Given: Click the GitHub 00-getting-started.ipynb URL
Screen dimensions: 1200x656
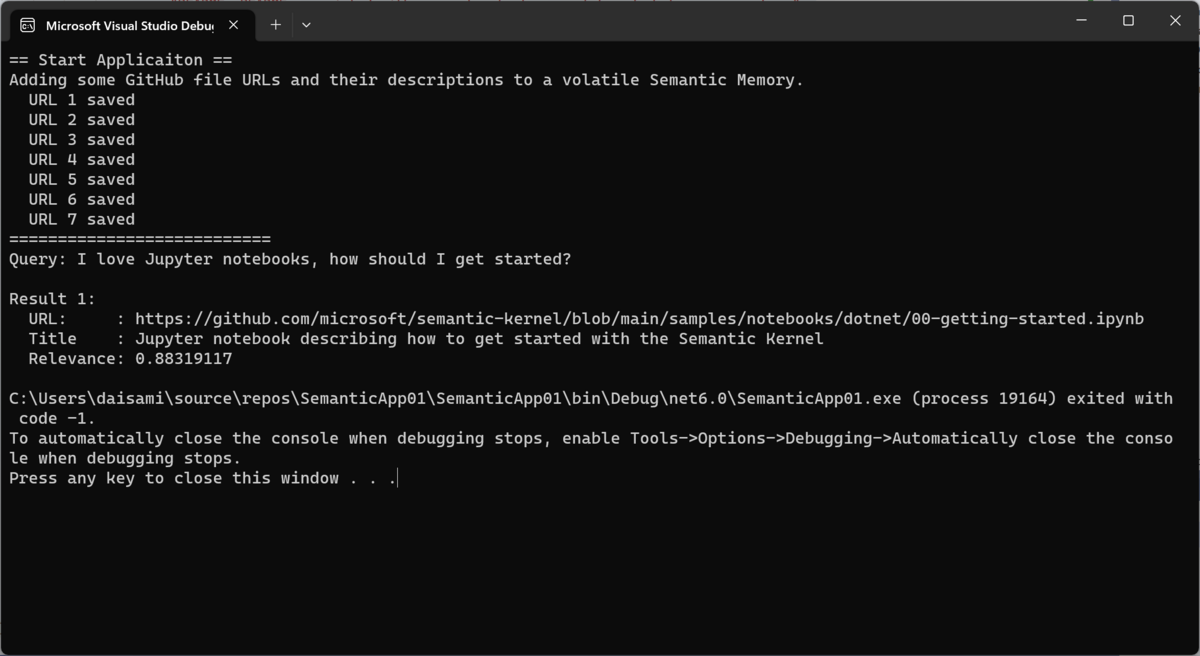Looking at the screenshot, I should click(639, 319).
